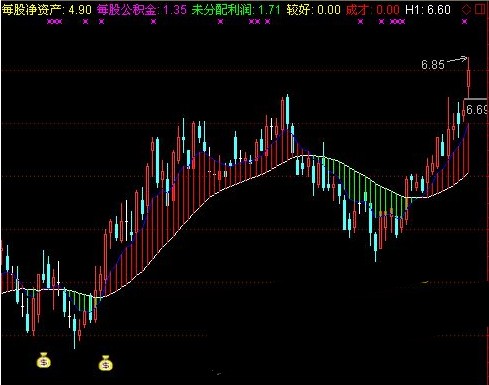Select the 较好: 0.00 indicator label
The width and height of the screenshot is (489, 385).
[314, 9]
